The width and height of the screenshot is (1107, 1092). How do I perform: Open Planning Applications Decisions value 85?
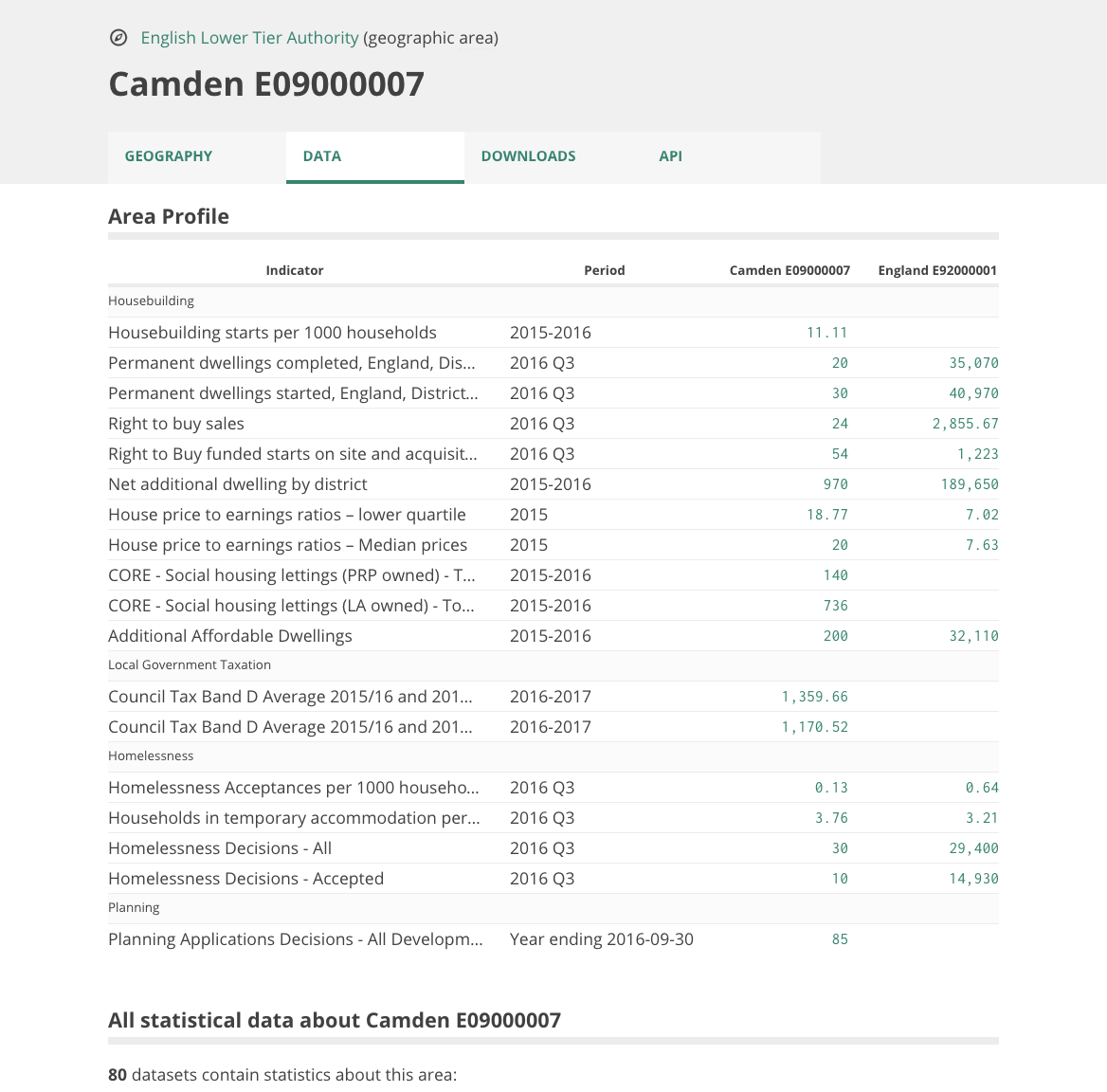coord(840,939)
